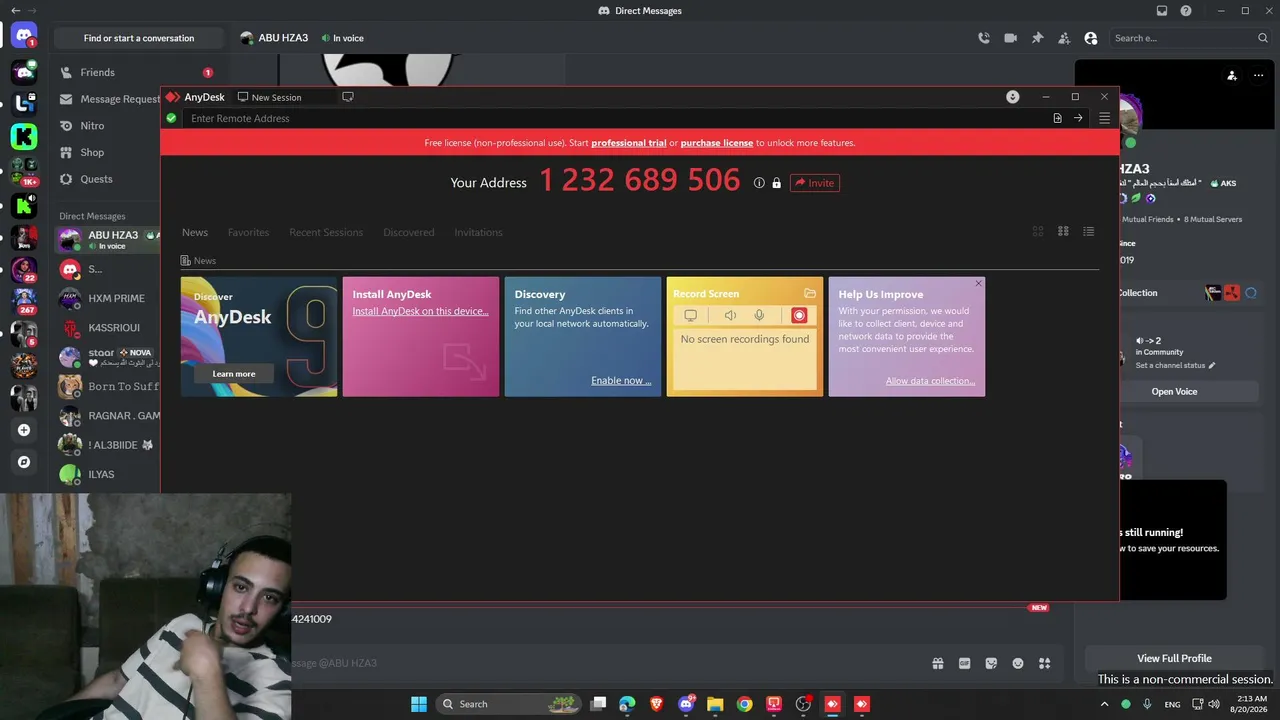Open the K4SSRIOUI direct message
1280x720 pixels.
point(110,327)
